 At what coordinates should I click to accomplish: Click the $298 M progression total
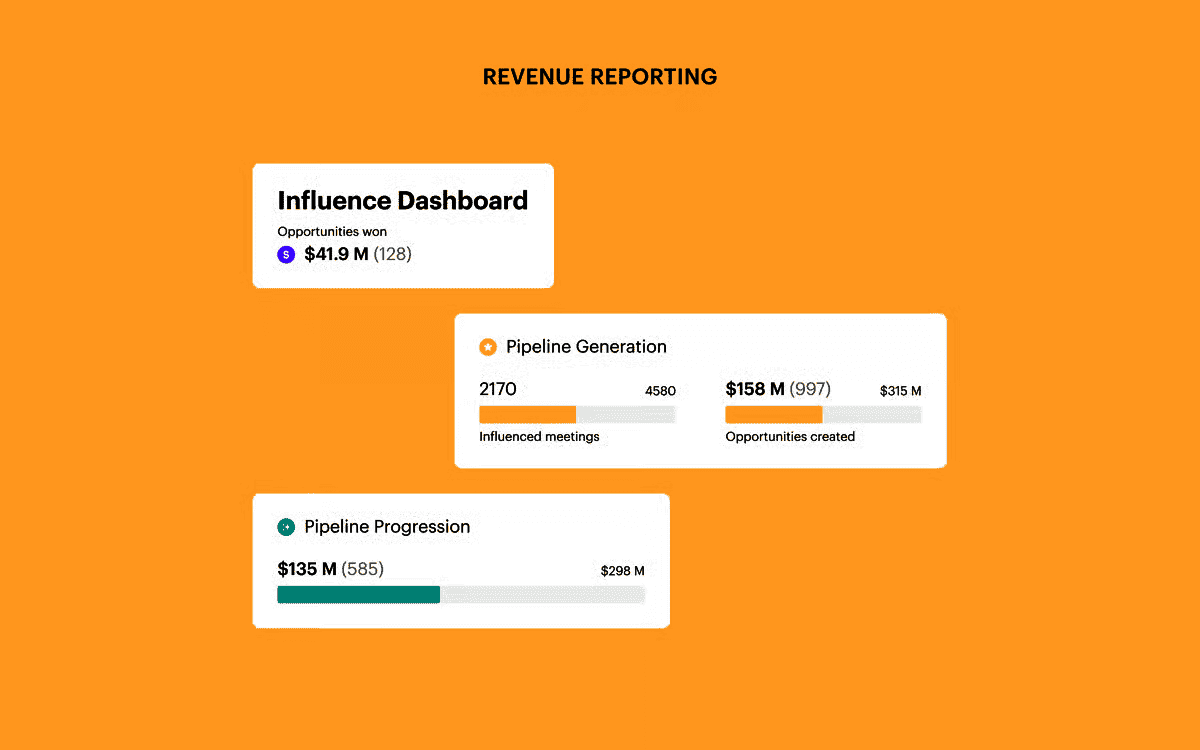pos(622,571)
